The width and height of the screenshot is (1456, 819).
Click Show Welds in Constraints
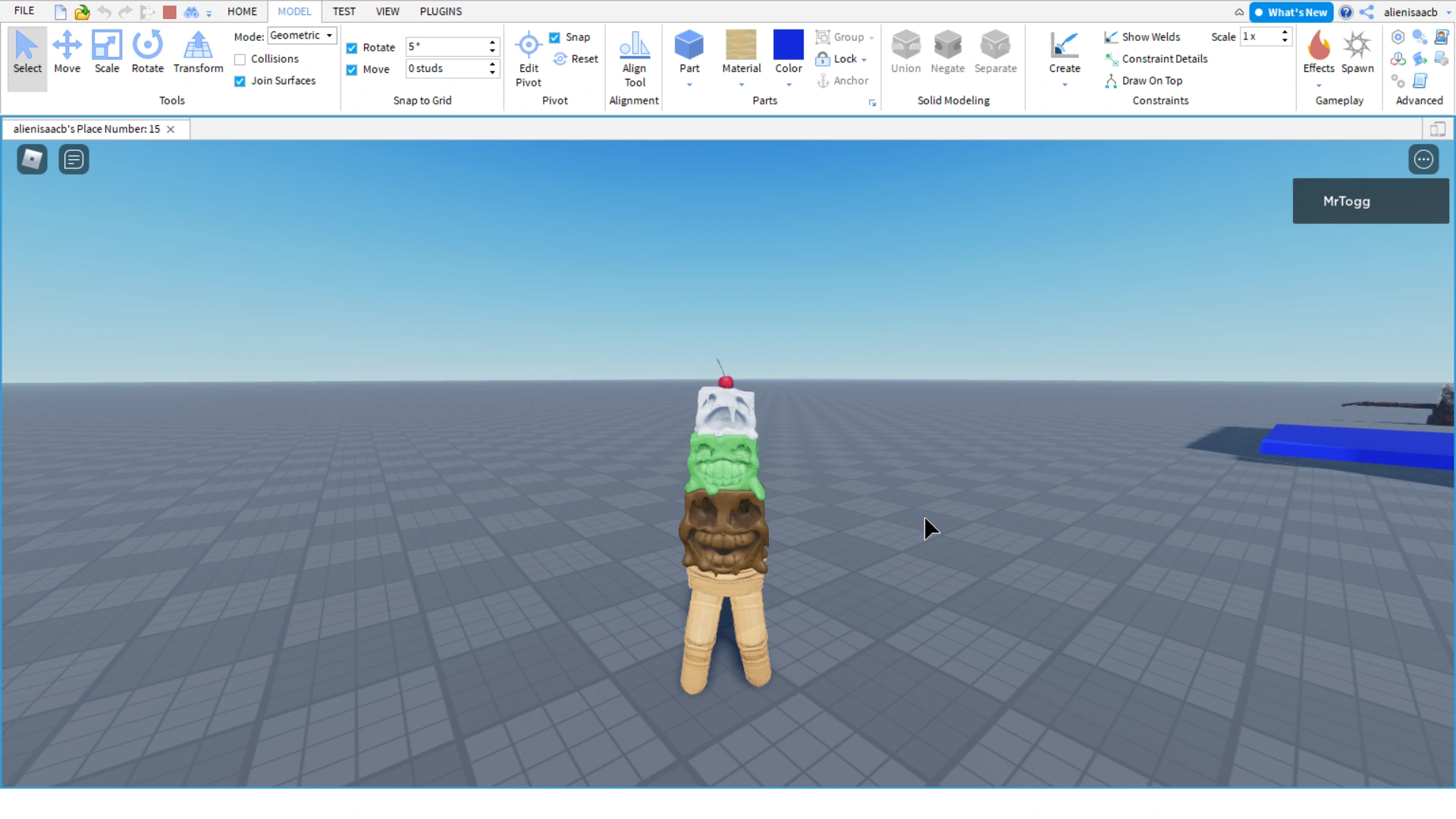point(1150,37)
